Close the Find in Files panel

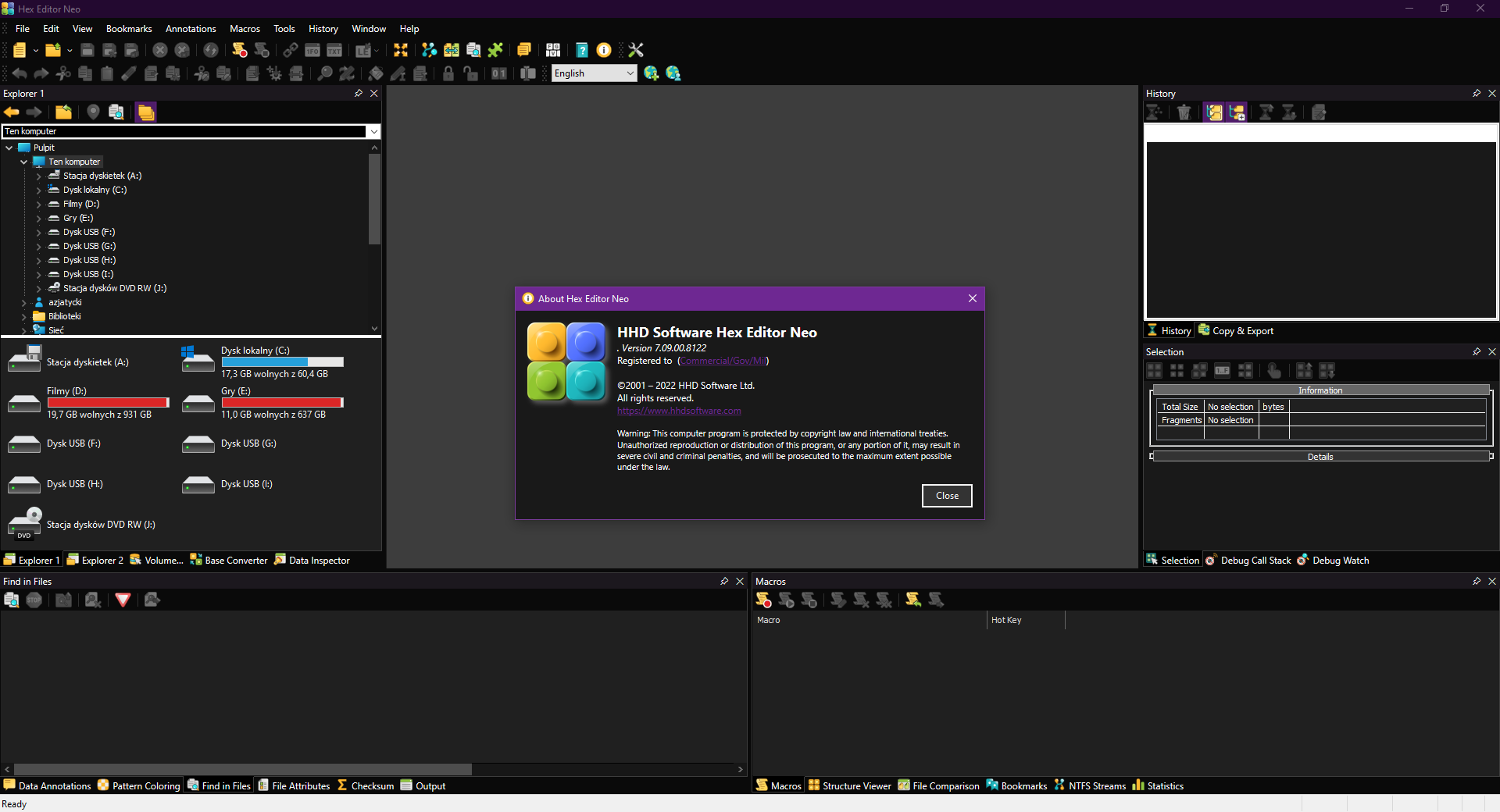(740, 581)
